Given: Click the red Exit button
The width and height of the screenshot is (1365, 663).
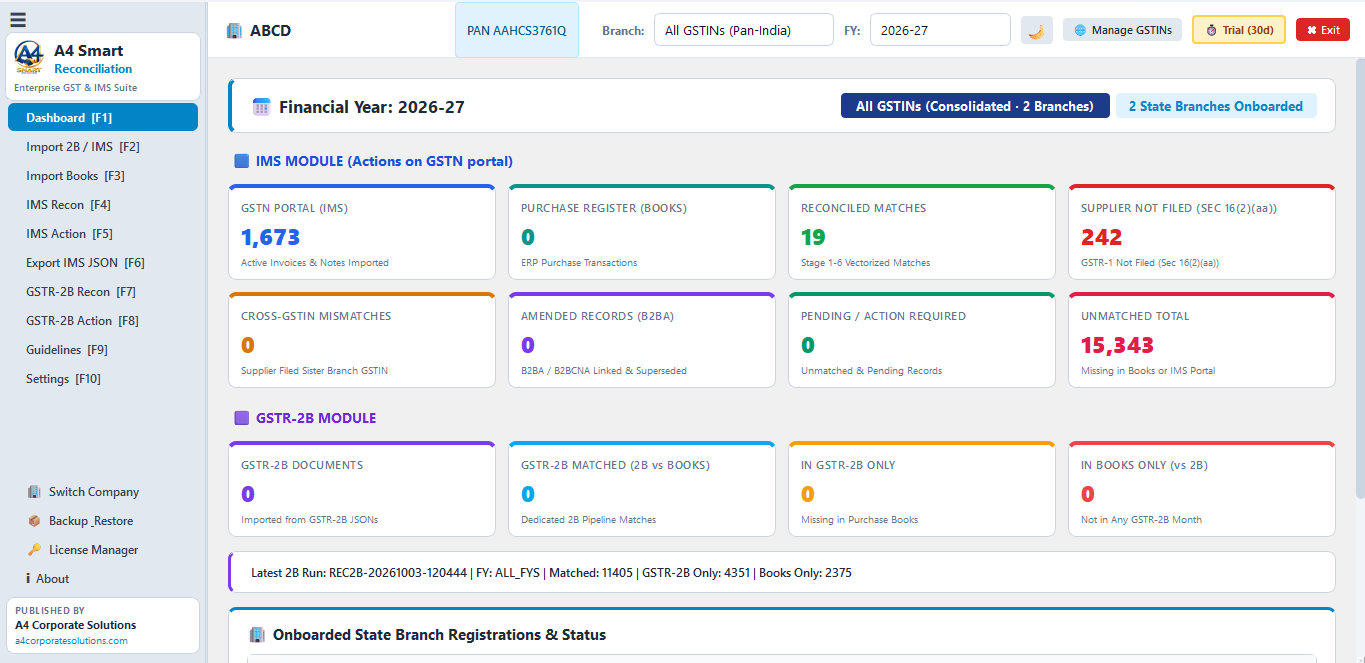Looking at the screenshot, I should (x=1323, y=30).
